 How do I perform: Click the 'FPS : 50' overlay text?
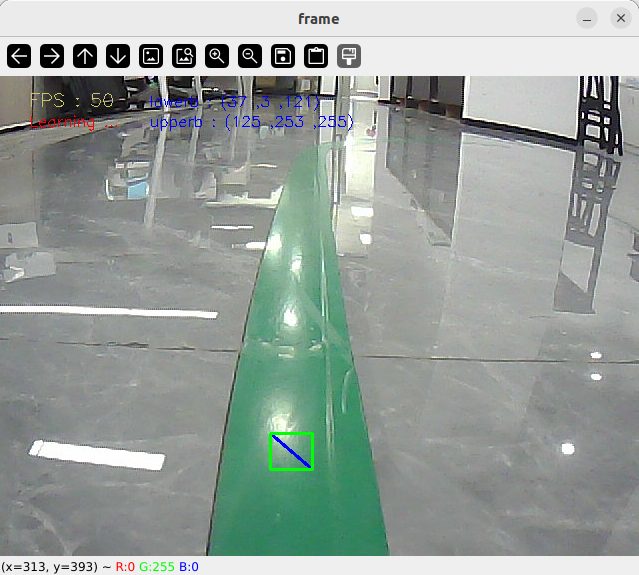(x=72, y=100)
